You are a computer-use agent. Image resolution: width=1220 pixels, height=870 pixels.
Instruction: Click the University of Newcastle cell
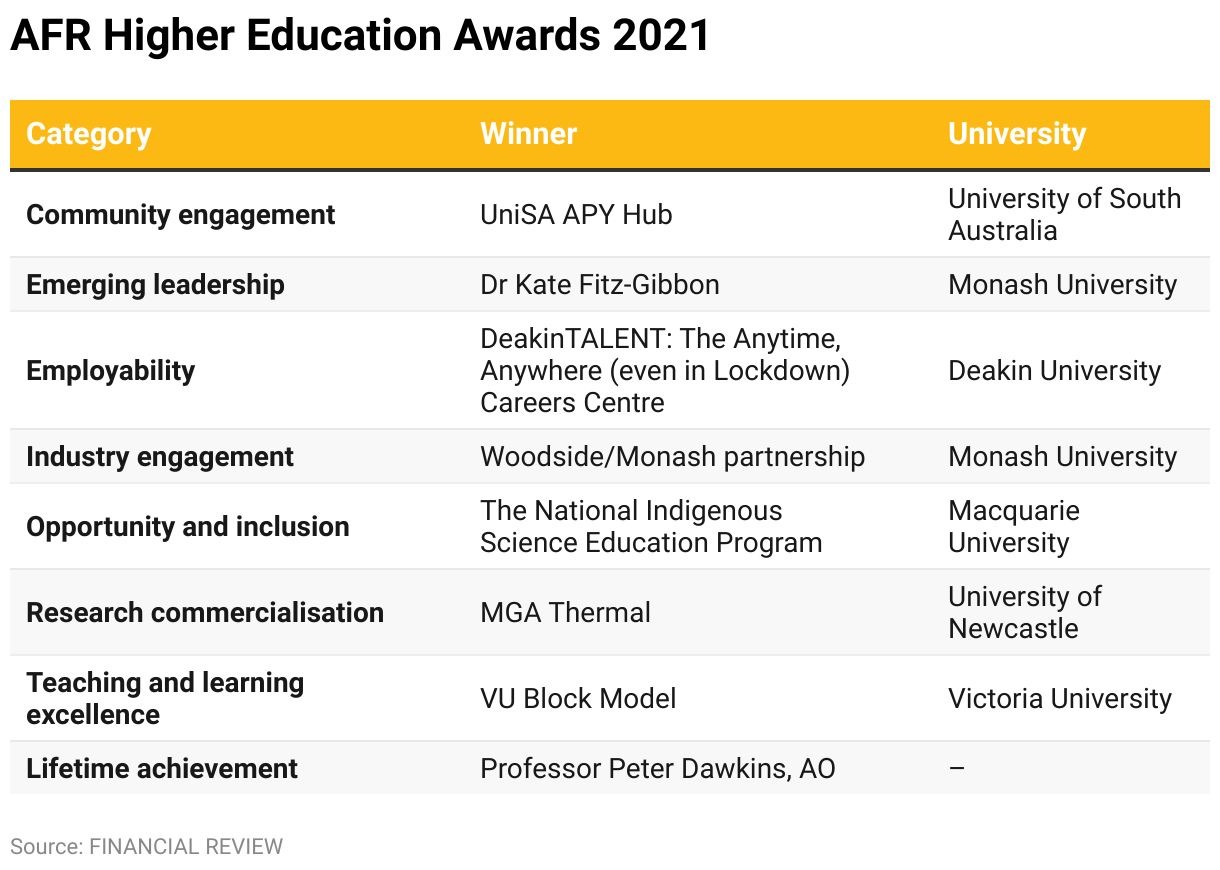coord(1024,613)
